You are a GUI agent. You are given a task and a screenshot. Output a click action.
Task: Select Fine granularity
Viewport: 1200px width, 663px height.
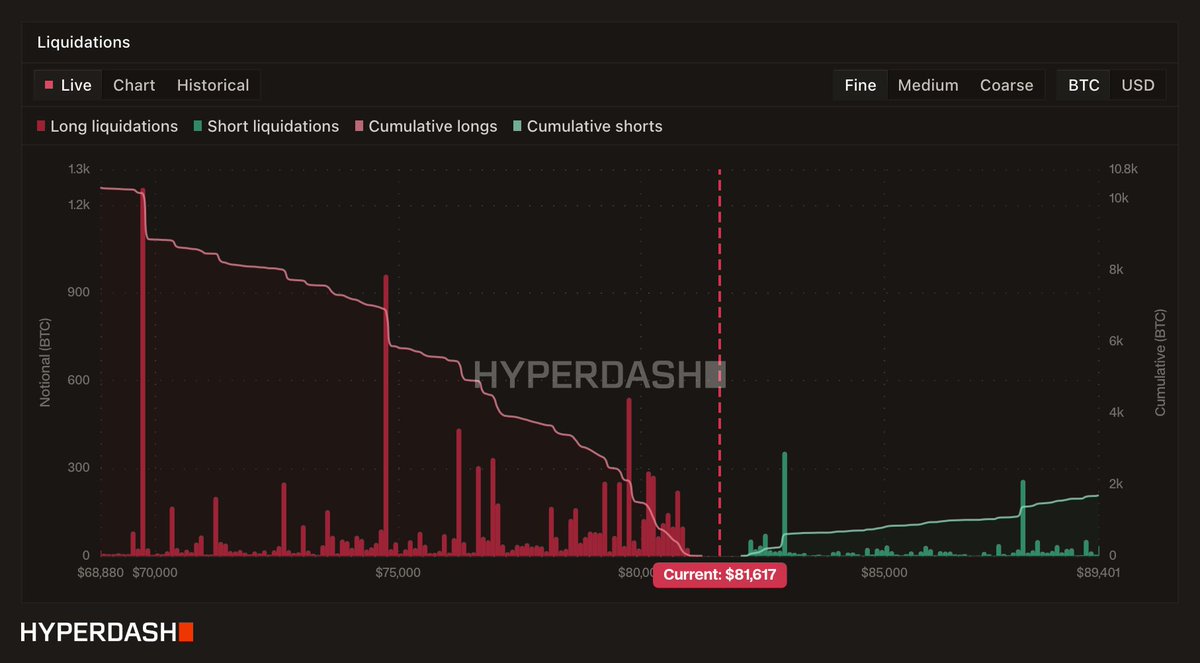(x=860, y=85)
